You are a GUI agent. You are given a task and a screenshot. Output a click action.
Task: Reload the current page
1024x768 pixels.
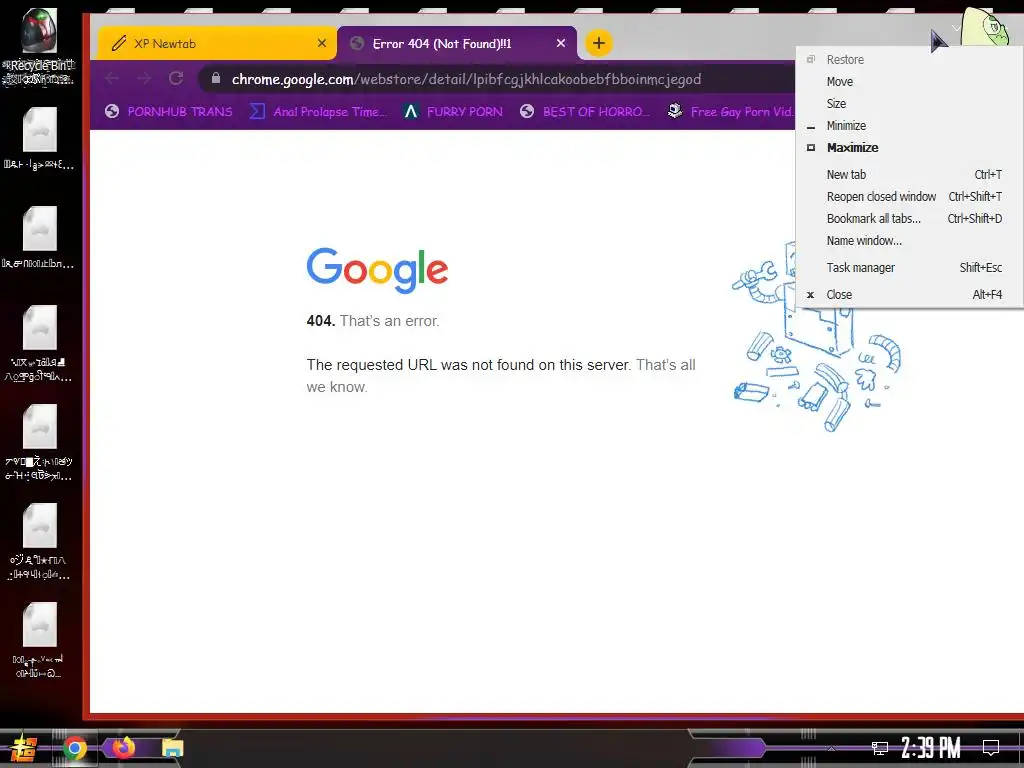click(x=176, y=78)
